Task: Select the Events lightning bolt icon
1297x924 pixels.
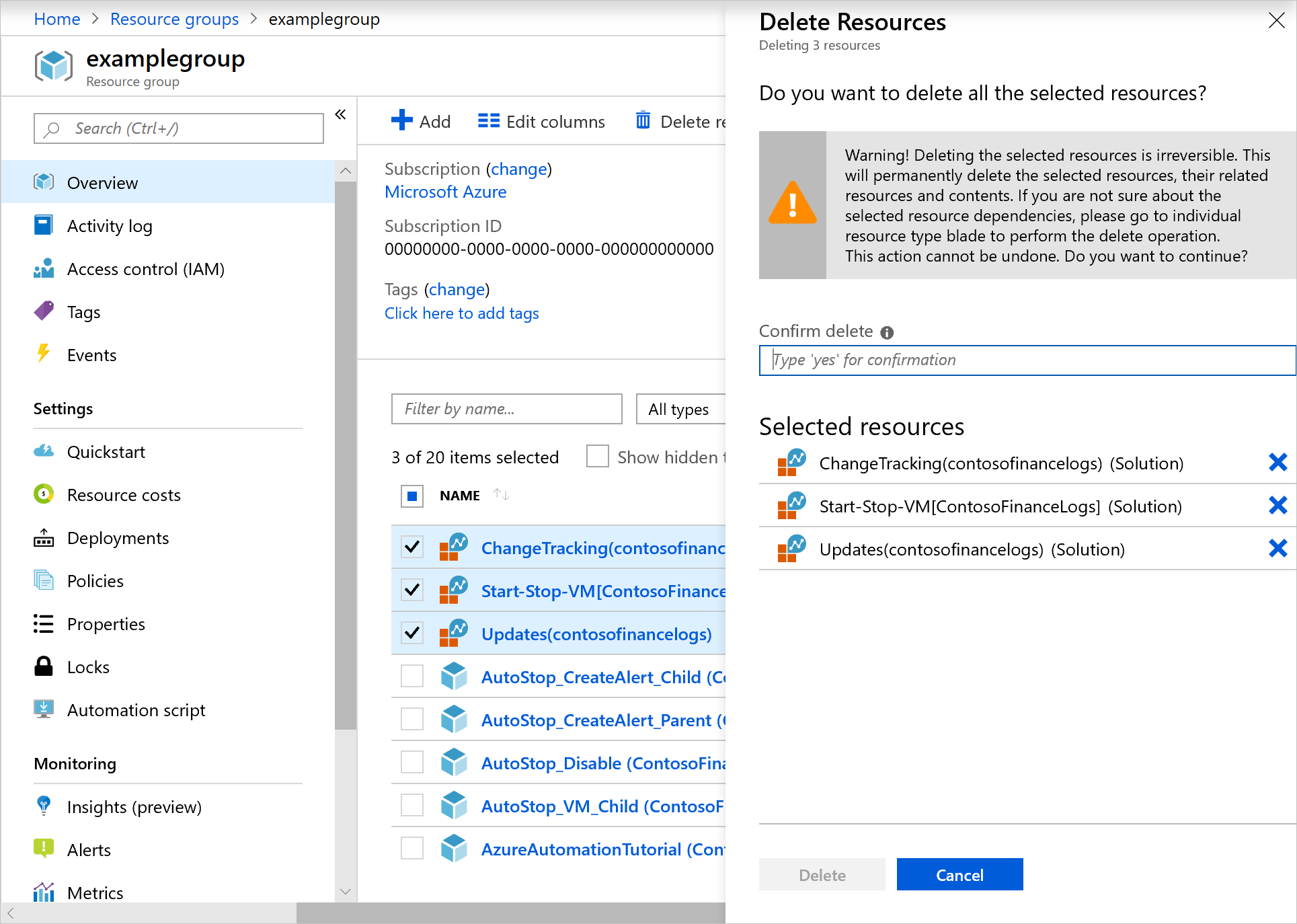Action: (44, 353)
